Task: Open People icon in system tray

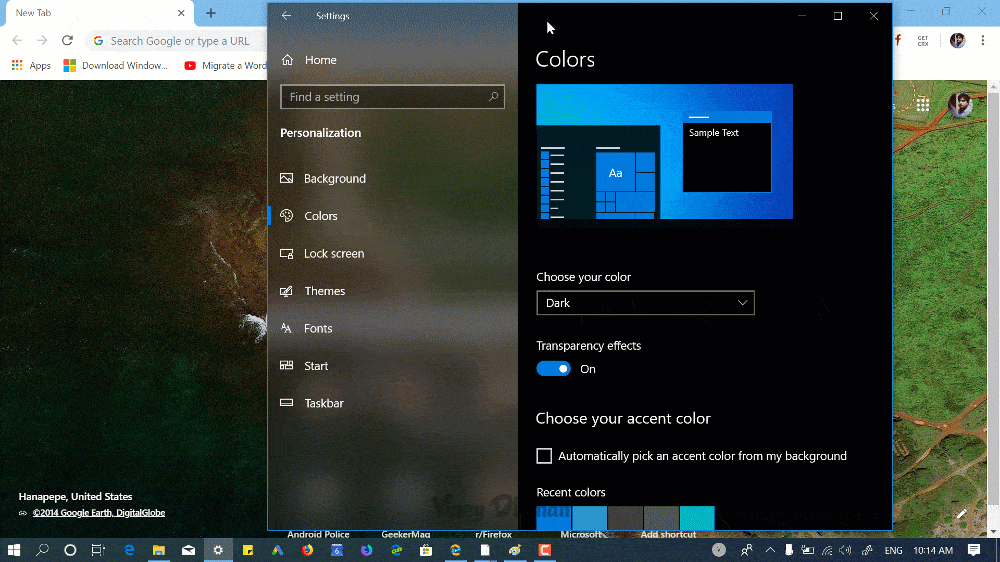Action: tap(746, 550)
